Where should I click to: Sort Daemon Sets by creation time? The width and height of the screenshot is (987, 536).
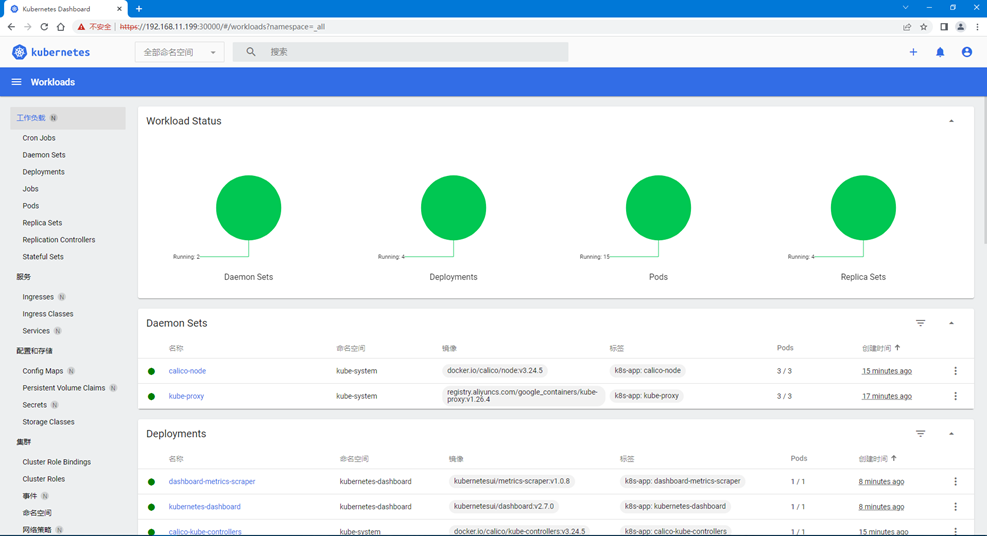pyautogui.click(x=881, y=348)
